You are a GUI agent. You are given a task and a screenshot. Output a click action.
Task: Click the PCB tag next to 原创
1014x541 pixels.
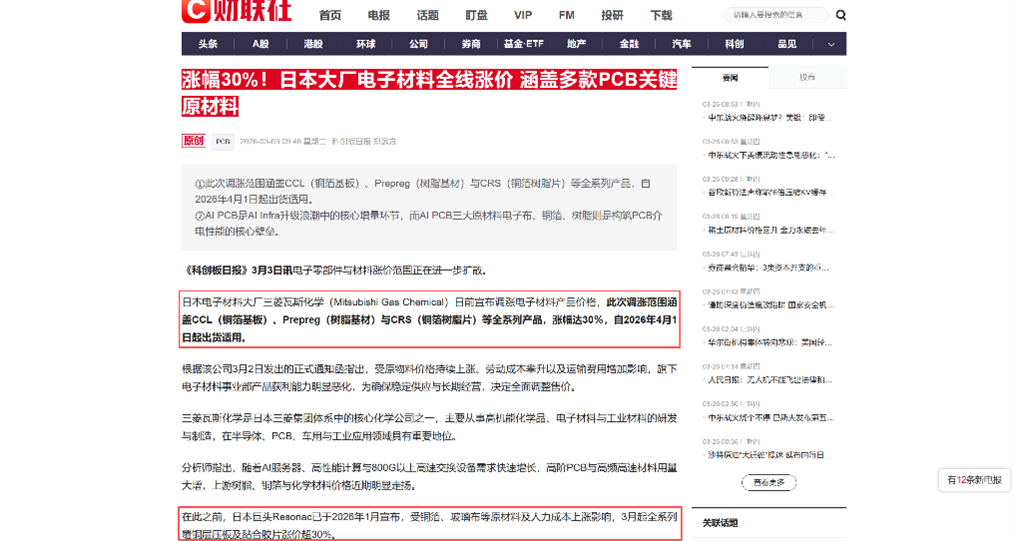[223, 141]
